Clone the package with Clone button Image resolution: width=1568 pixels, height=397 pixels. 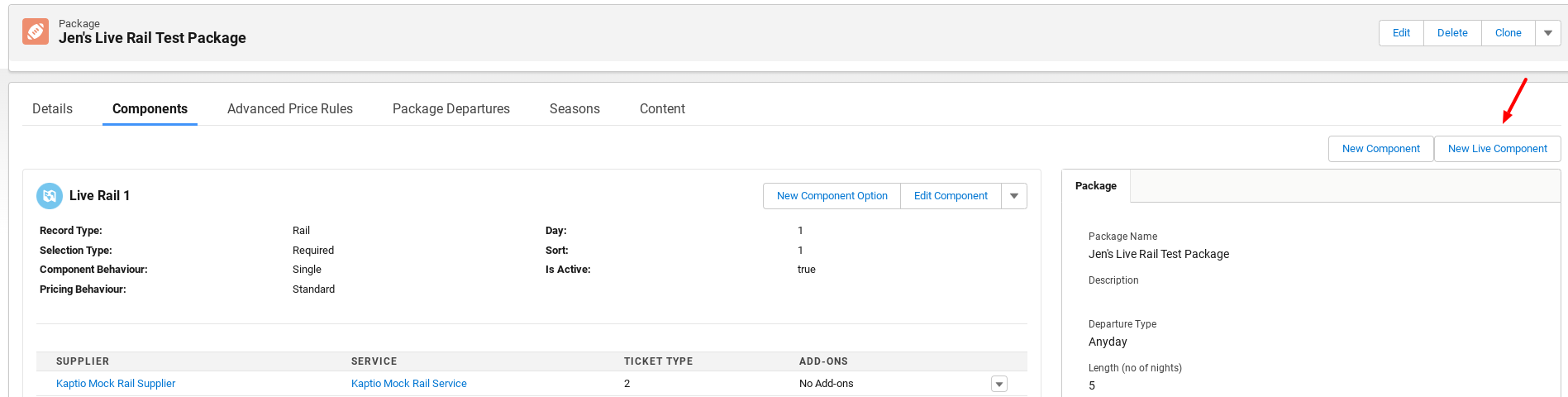coord(1508,33)
